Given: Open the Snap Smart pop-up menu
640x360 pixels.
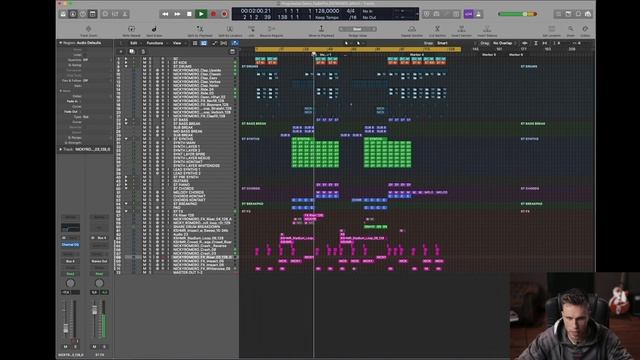Looking at the screenshot, I should click(443, 43).
